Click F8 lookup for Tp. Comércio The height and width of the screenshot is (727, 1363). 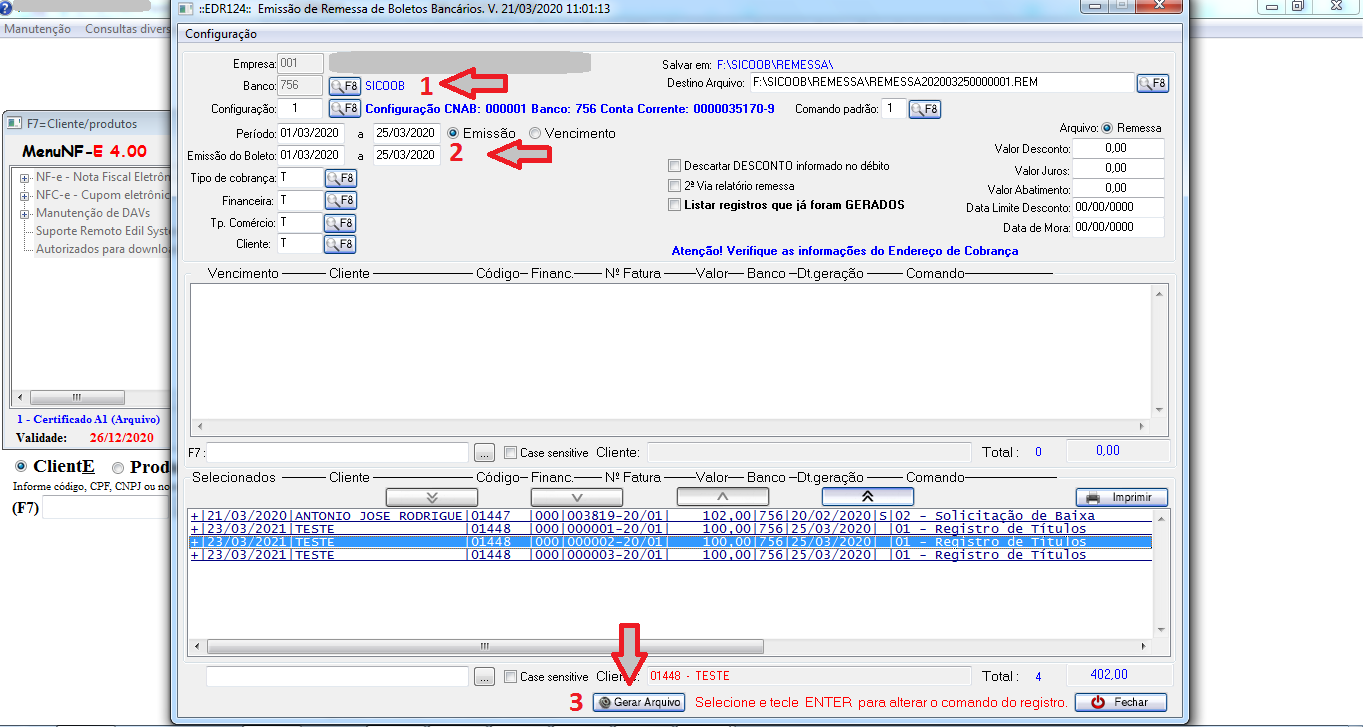340,223
